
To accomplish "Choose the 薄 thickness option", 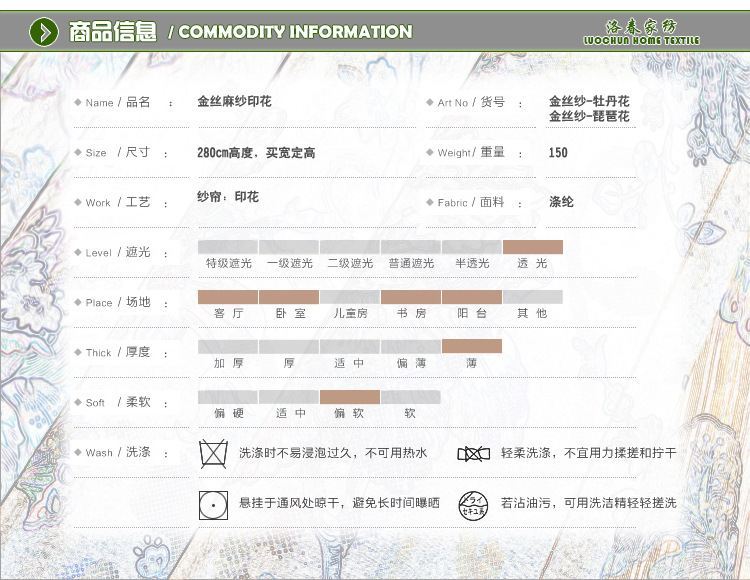I will tap(471, 347).
